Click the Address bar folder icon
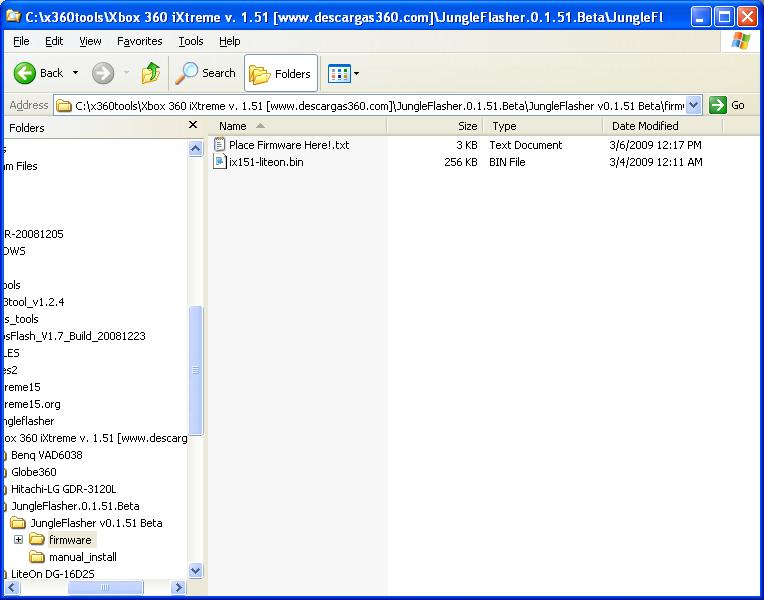Viewport: 764px width, 600px height. tap(63, 106)
